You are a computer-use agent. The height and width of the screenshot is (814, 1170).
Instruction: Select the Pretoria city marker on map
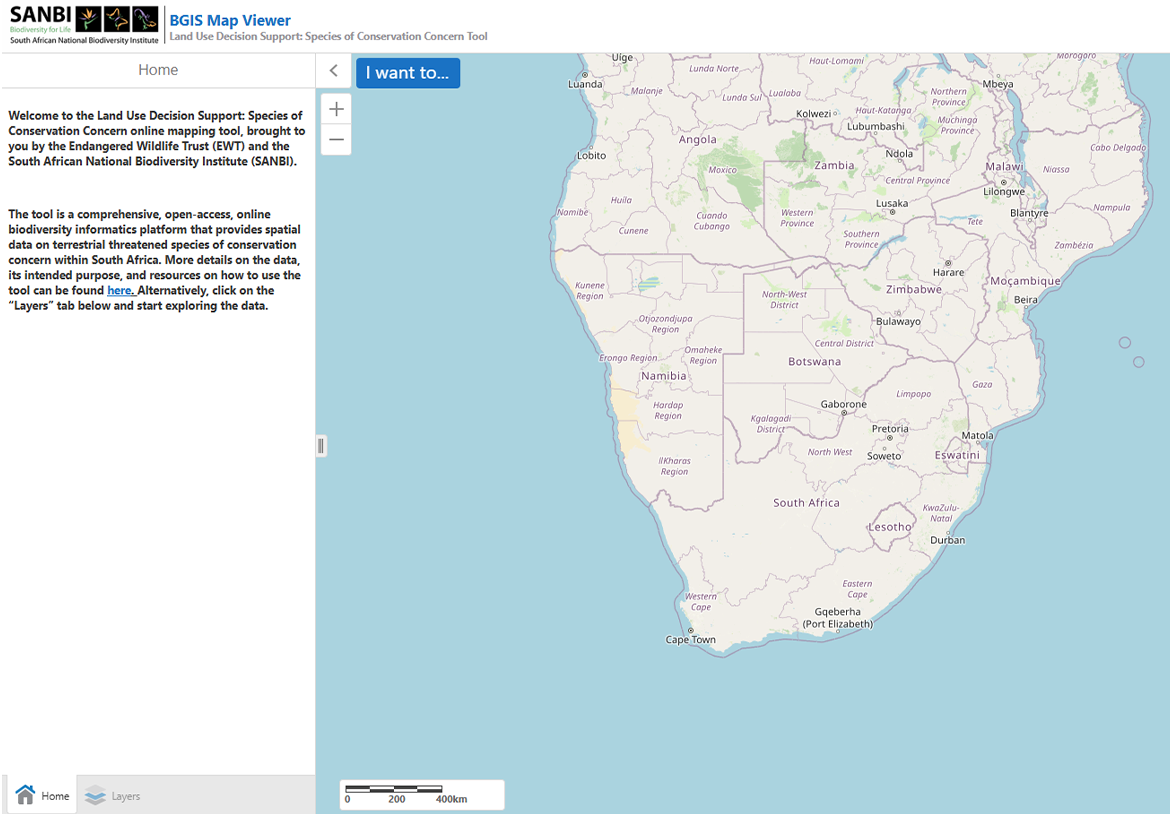pos(891,438)
